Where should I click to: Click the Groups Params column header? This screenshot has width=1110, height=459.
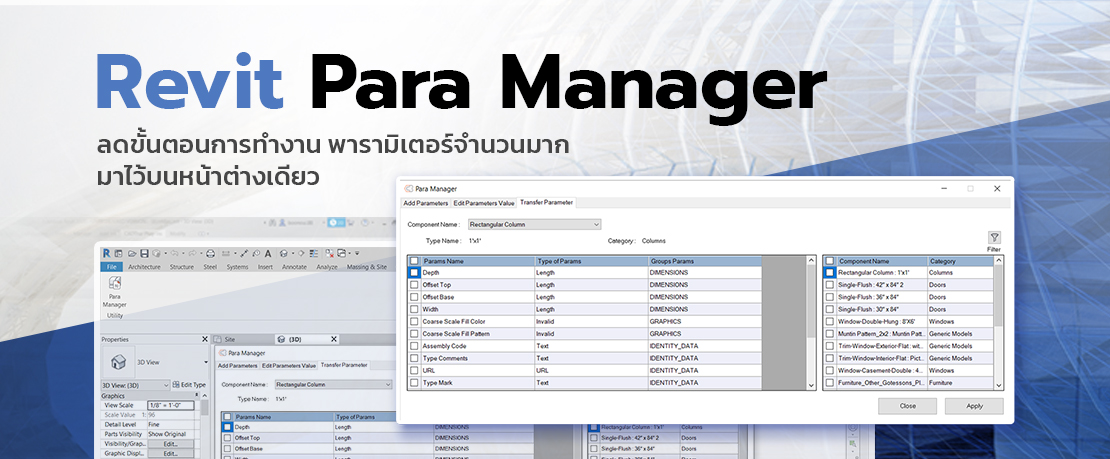click(x=704, y=261)
